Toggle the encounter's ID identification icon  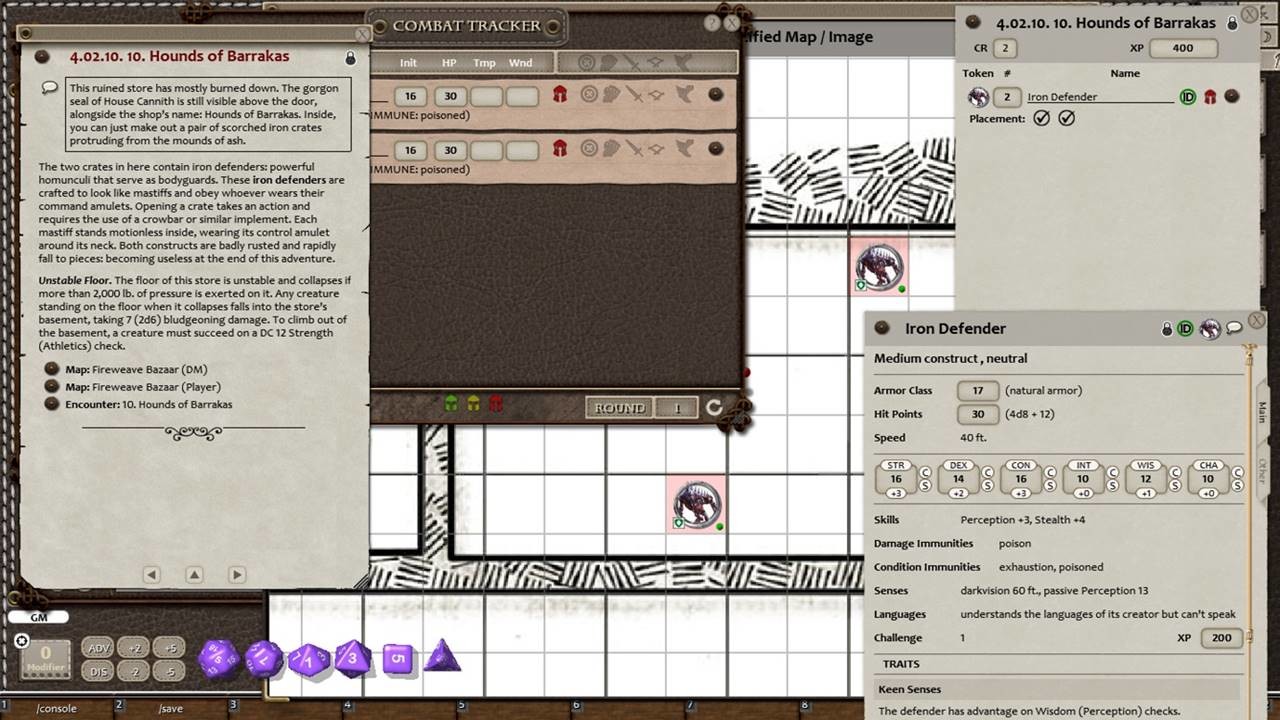click(1187, 97)
